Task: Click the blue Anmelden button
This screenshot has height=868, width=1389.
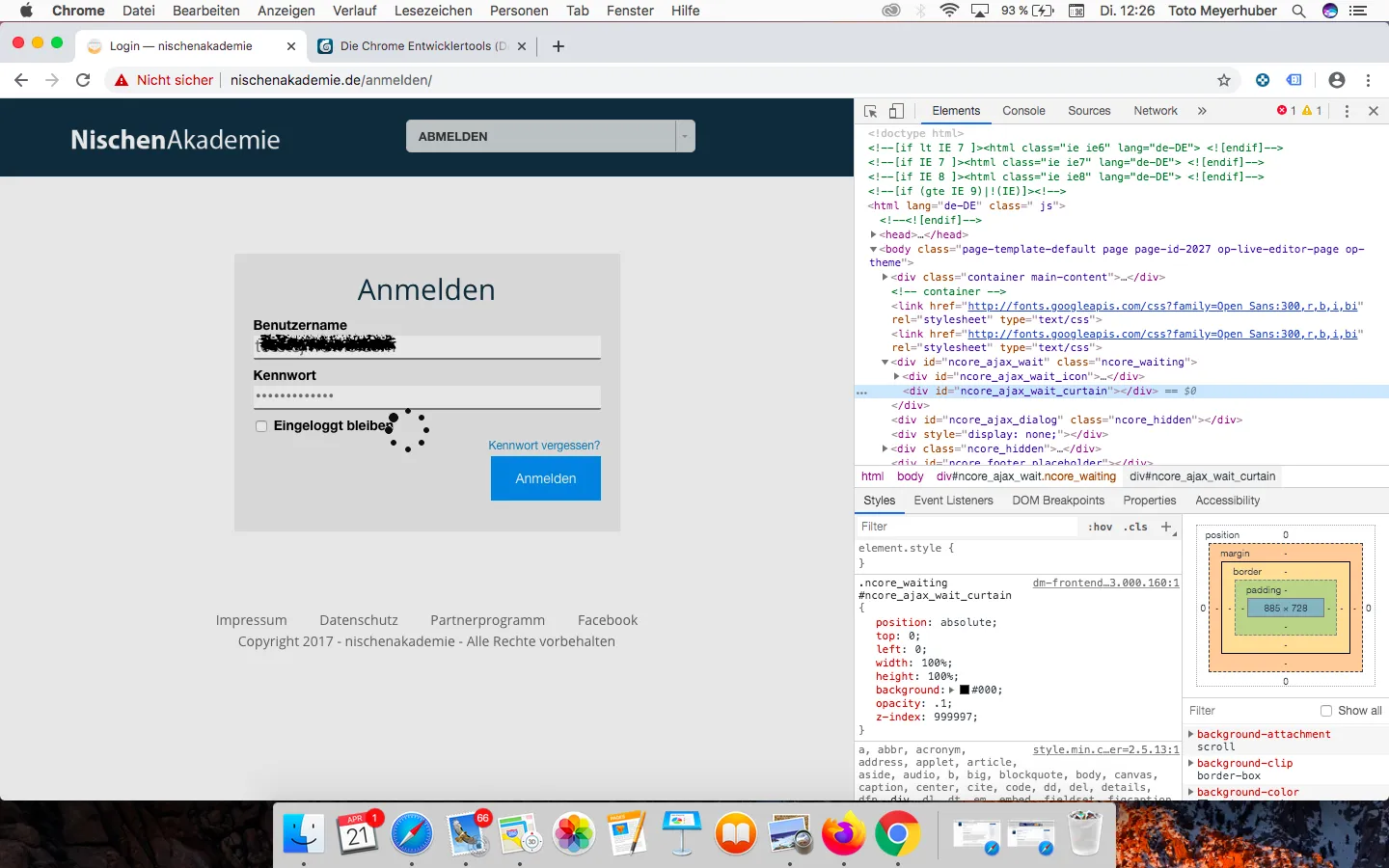Action: point(546,478)
